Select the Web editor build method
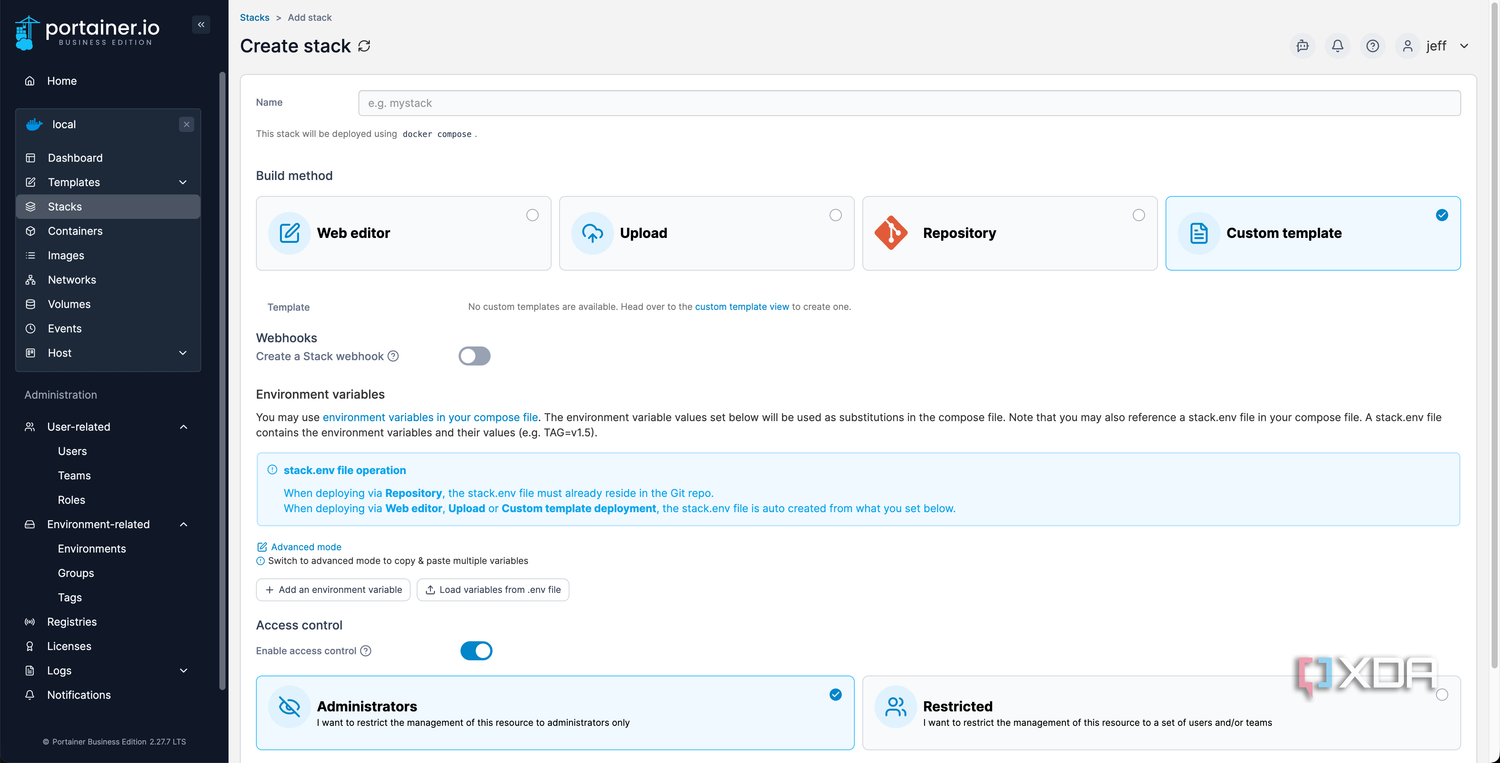This screenshot has height=763, width=1500. pyautogui.click(x=404, y=233)
